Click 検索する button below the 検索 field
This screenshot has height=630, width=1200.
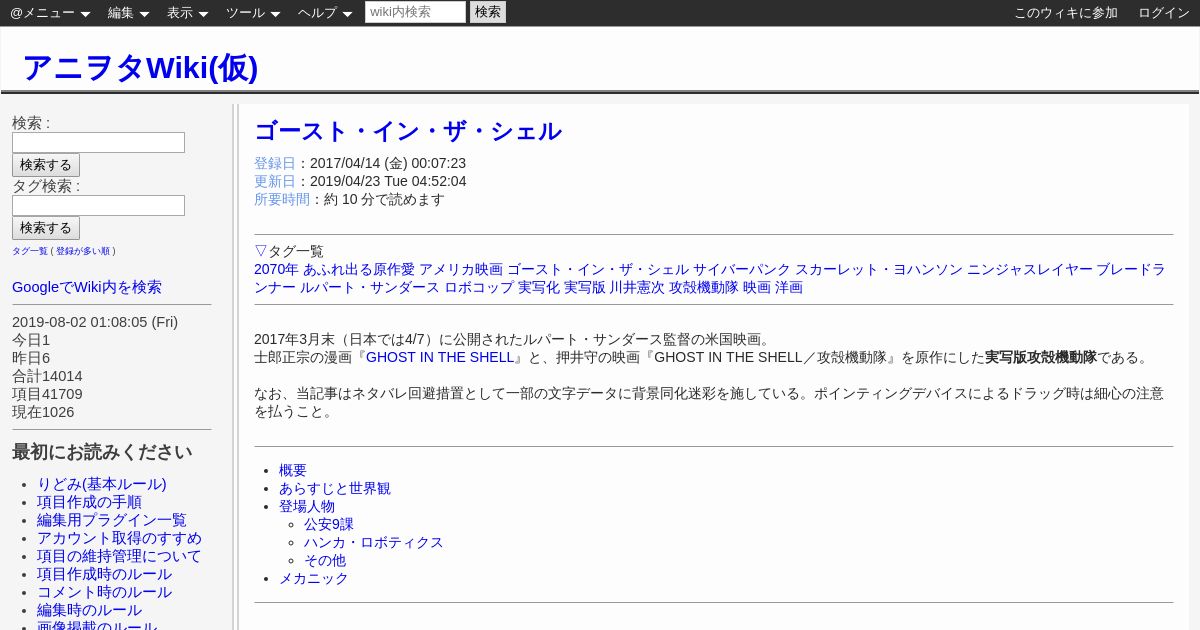[46, 165]
